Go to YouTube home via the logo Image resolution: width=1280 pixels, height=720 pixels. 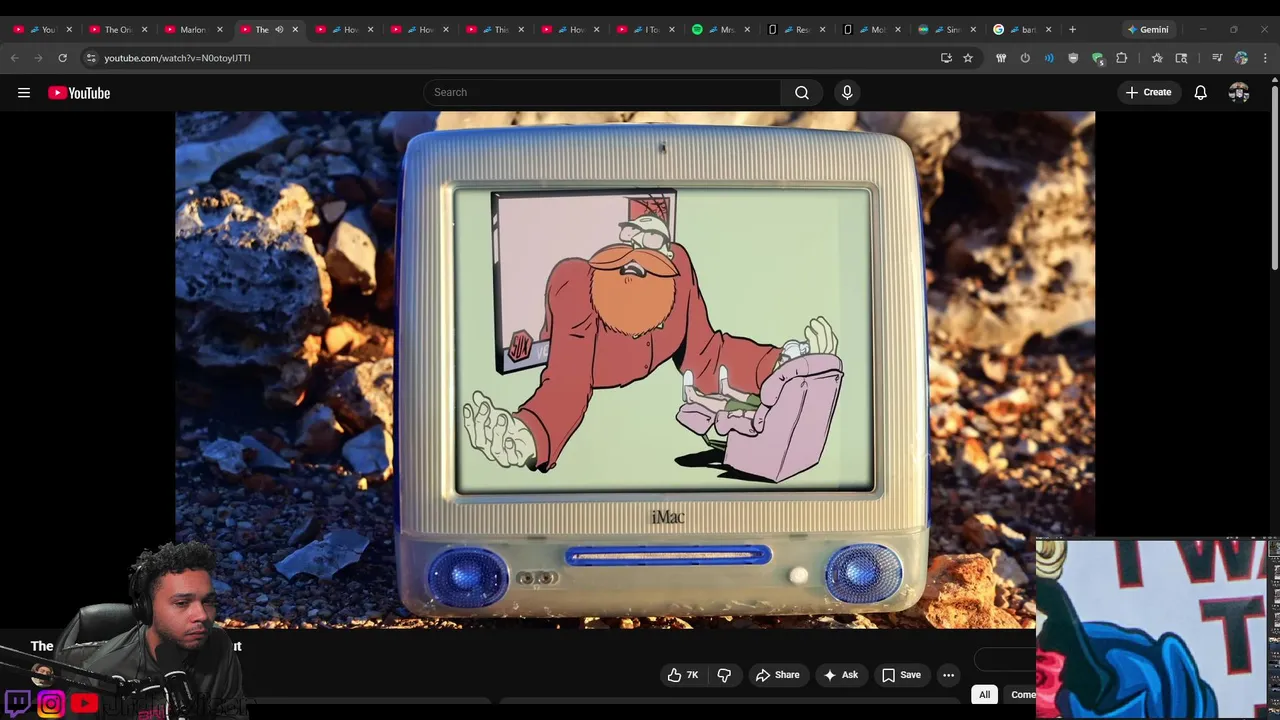(79, 93)
